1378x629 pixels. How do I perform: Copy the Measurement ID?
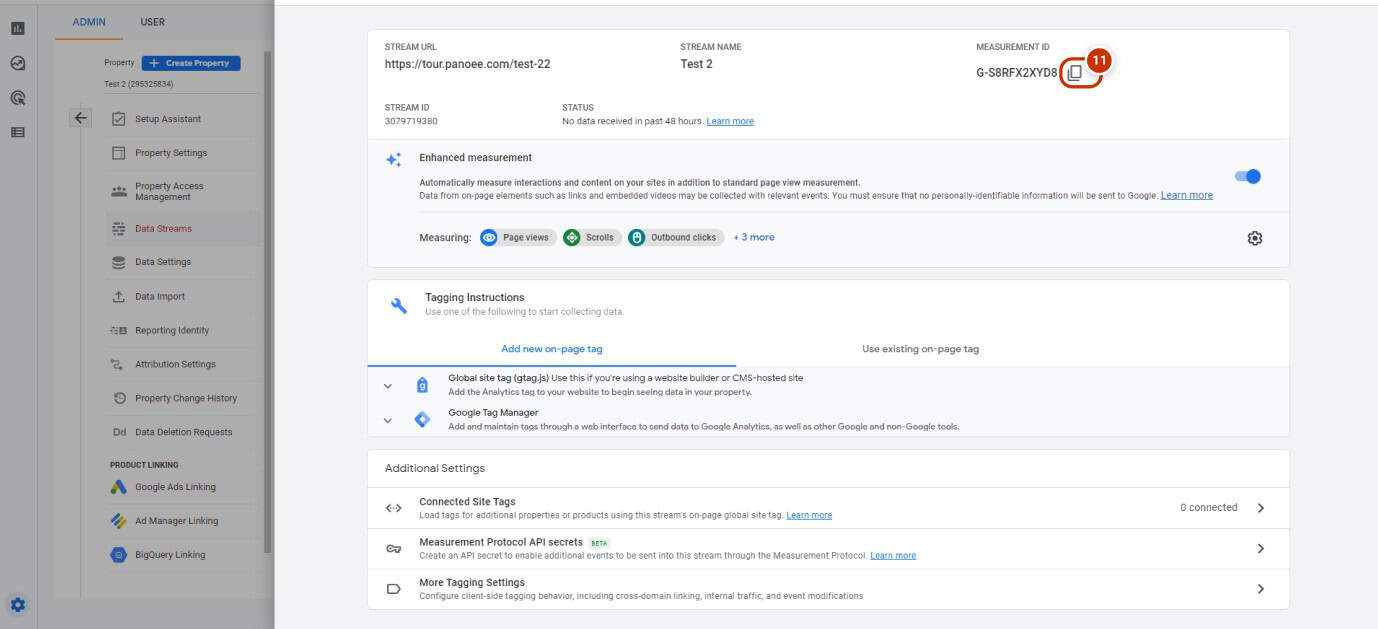pyautogui.click(x=1075, y=72)
